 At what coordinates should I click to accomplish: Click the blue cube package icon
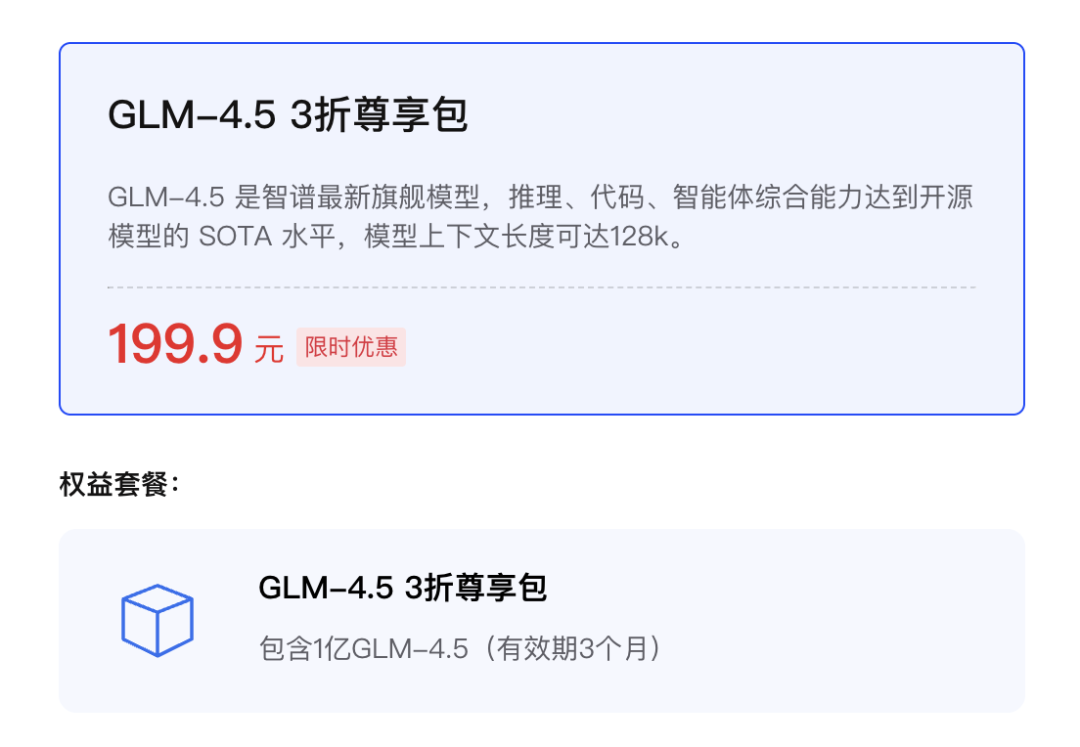pyautogui.click(x=157, y=620)
